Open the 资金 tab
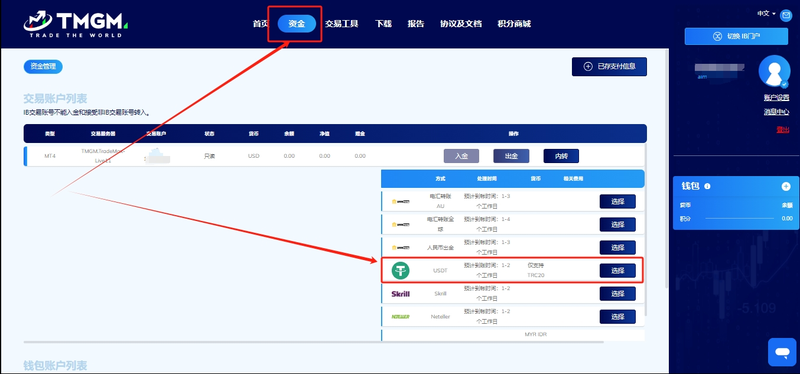Screen dimensions: 800x374 296,23
